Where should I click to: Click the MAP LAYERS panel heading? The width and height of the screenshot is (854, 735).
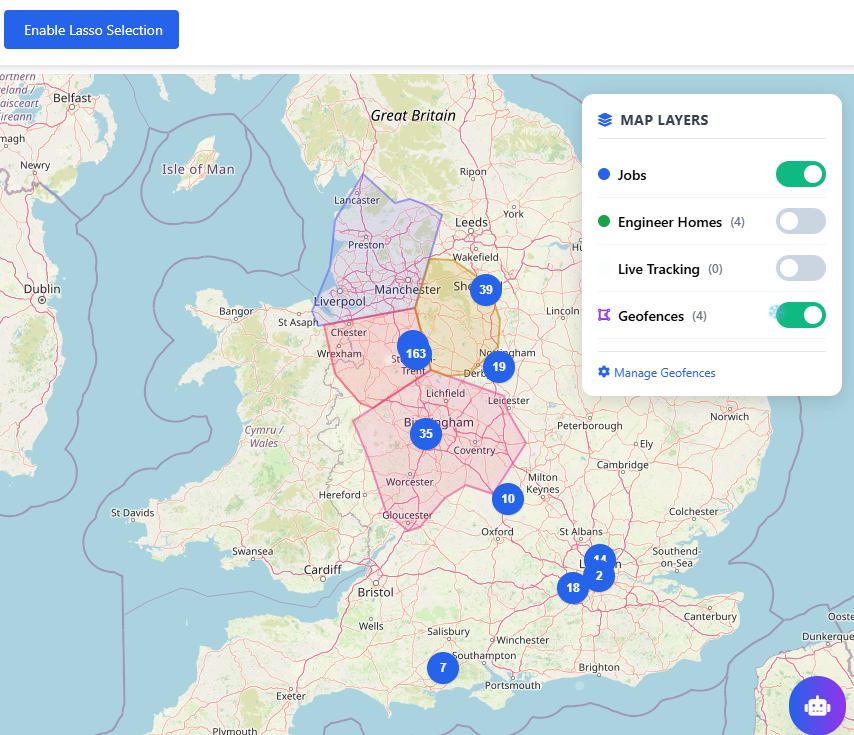tap(664, 120)
